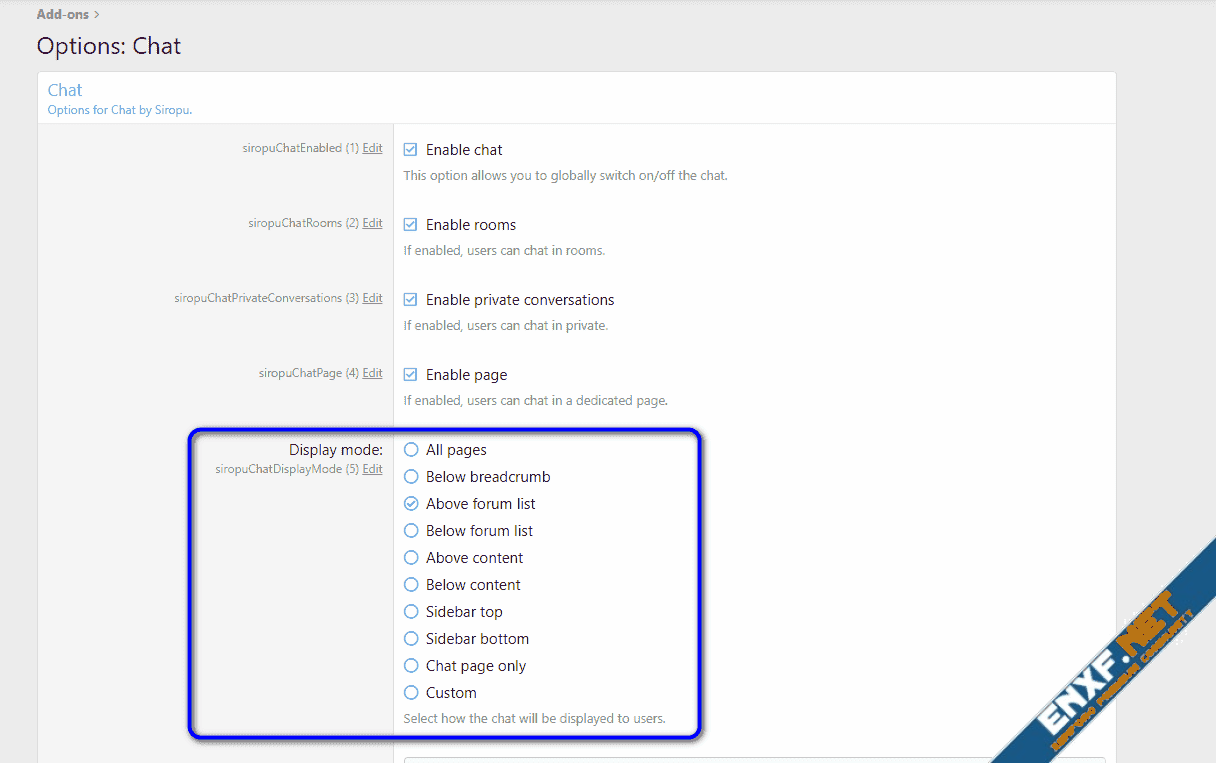Uncheck the Enable rooms checkbox

(x=411, y=225)
